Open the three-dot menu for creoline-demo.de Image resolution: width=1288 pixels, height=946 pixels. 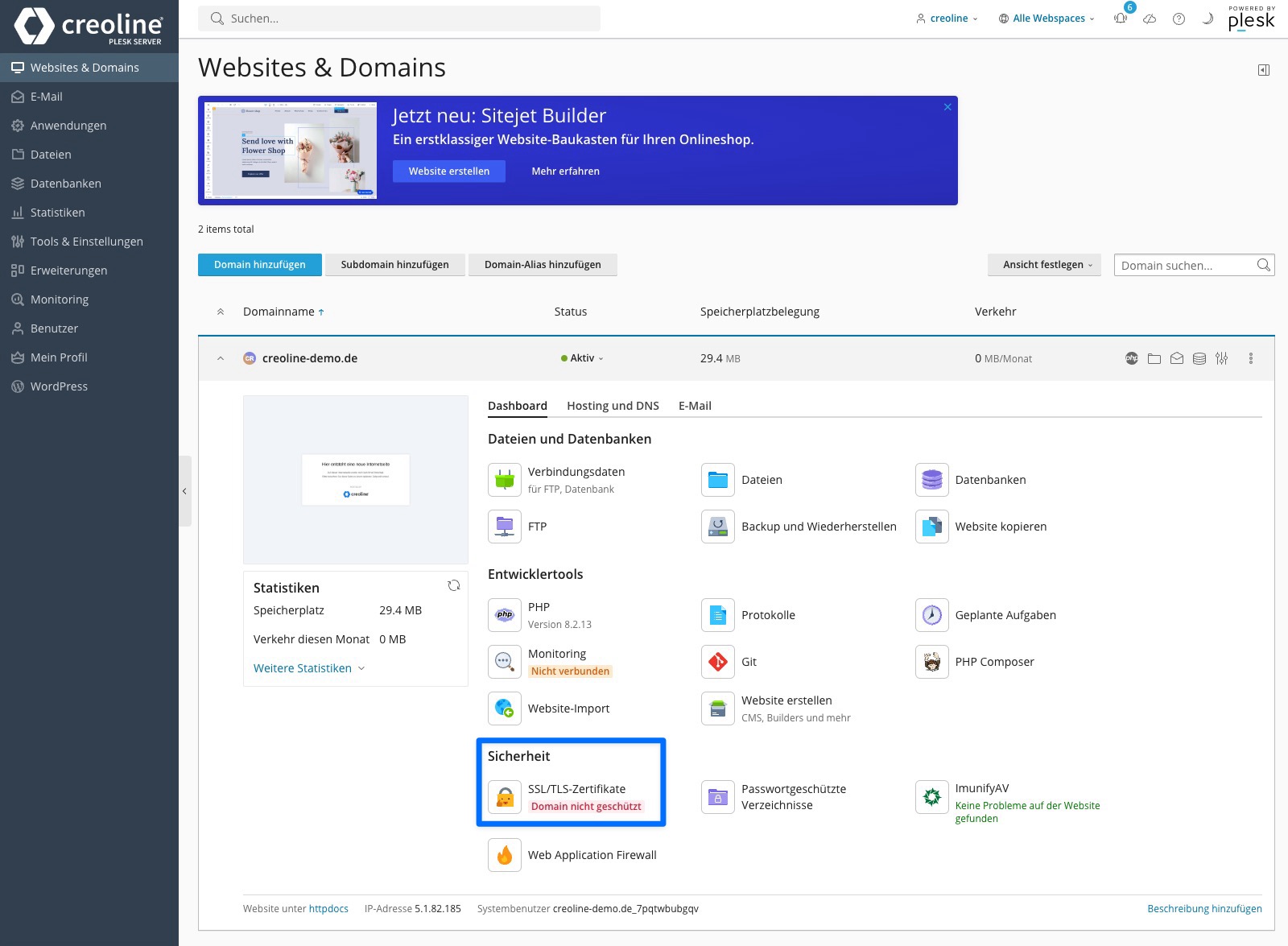[1251, 358]
